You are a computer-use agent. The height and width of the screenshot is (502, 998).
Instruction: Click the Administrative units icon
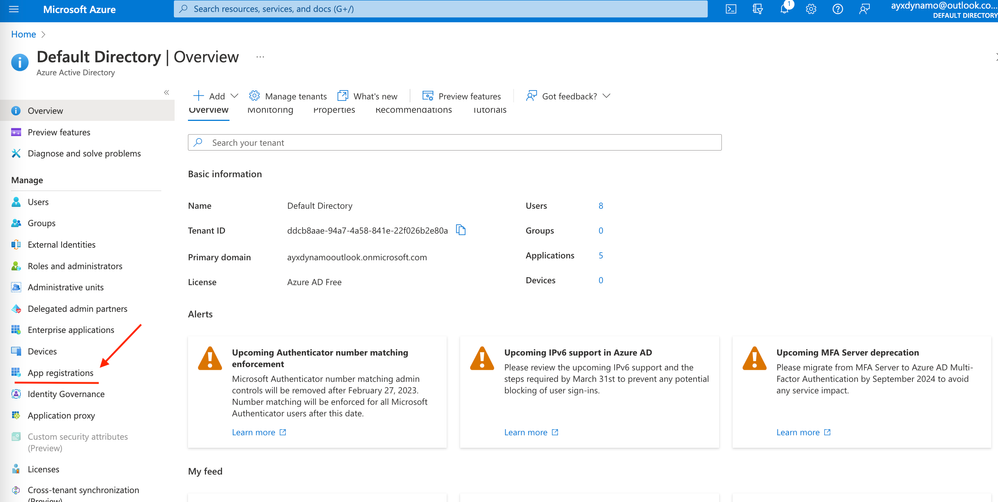click(17, 288)
